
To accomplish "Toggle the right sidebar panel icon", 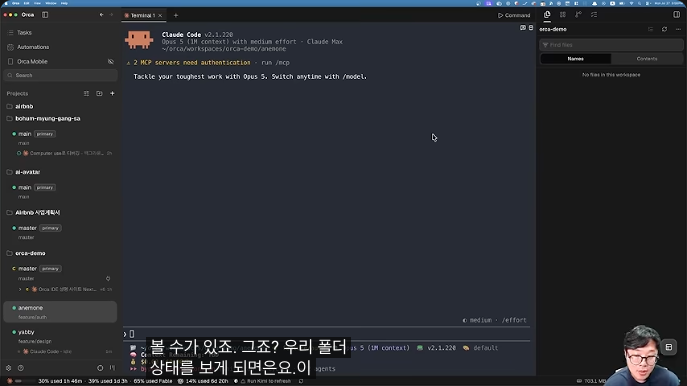I will [676, 14].
